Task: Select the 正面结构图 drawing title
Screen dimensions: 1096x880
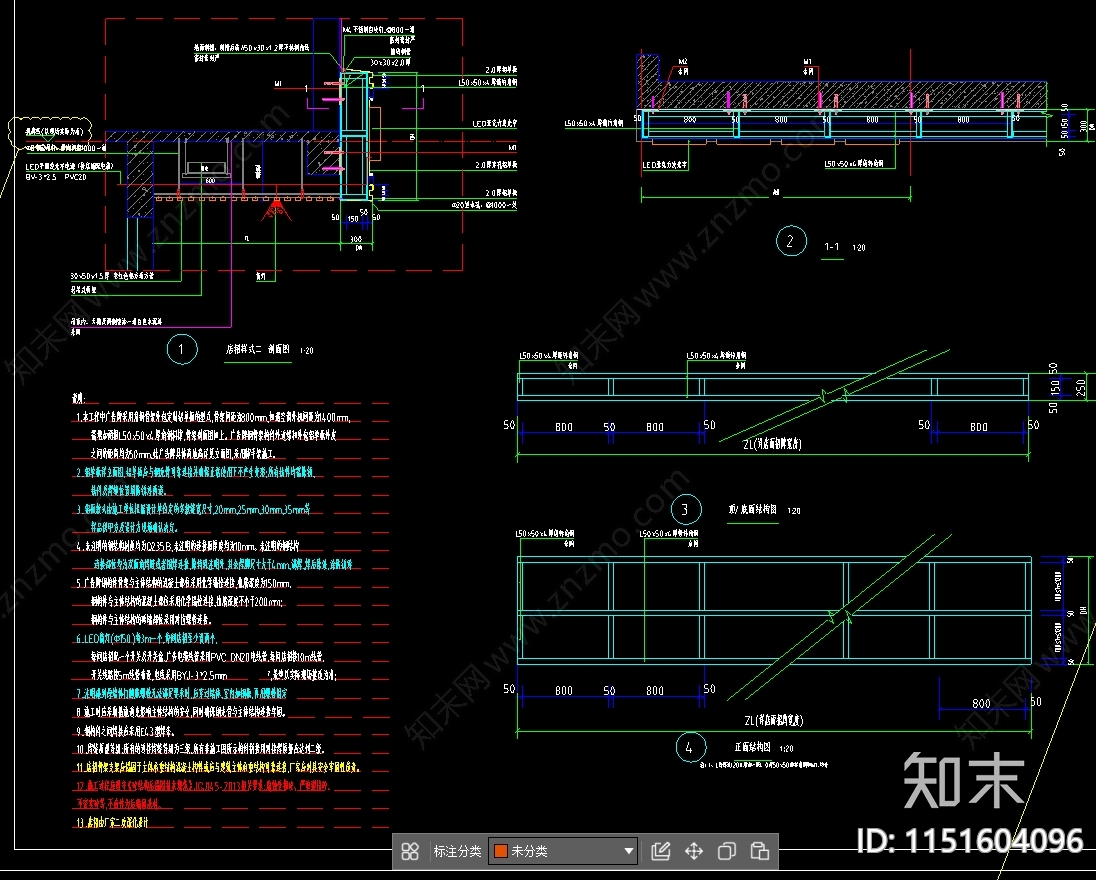Action: tap(752, 747)
